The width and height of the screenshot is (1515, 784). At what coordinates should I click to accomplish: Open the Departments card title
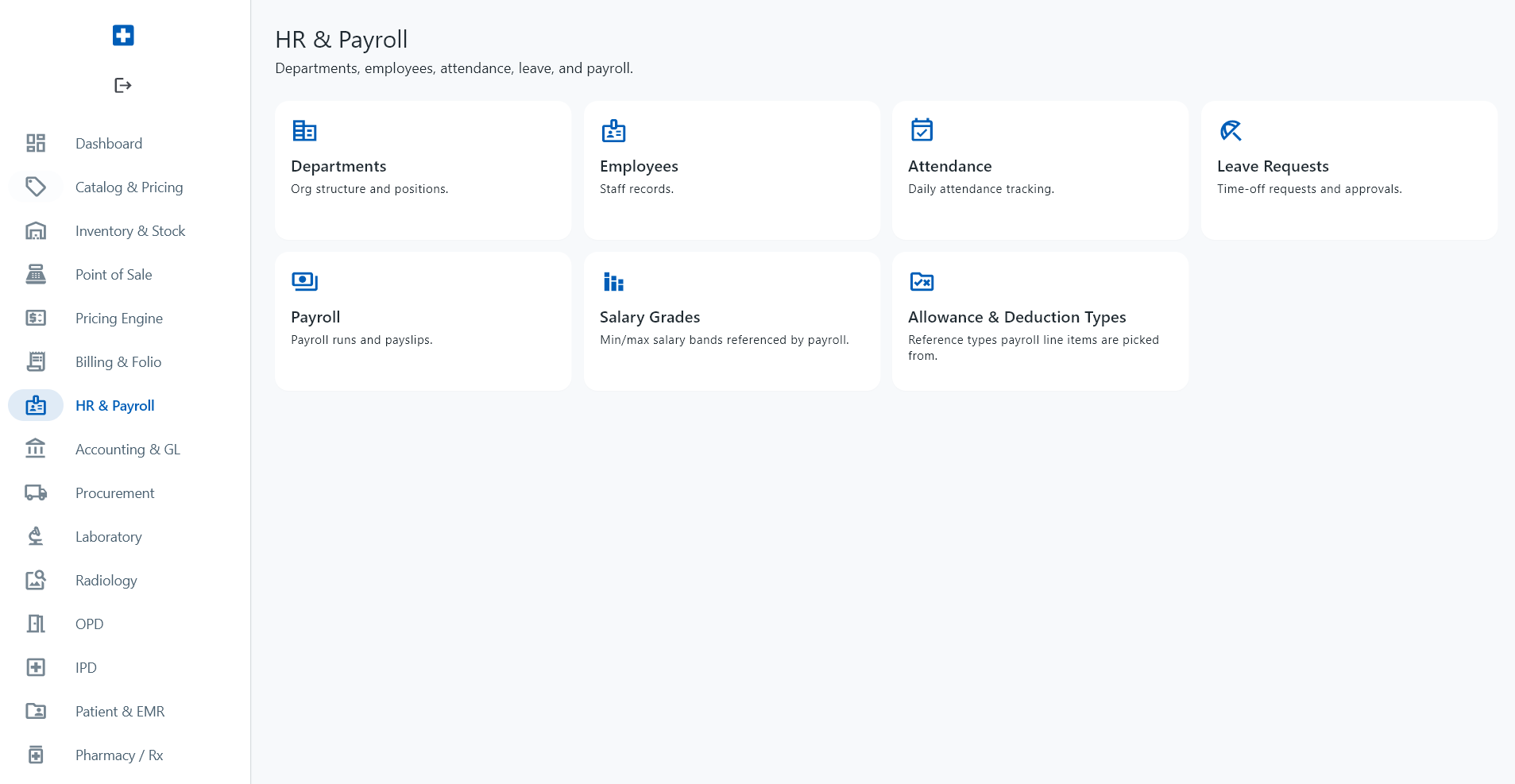point(338,166)
